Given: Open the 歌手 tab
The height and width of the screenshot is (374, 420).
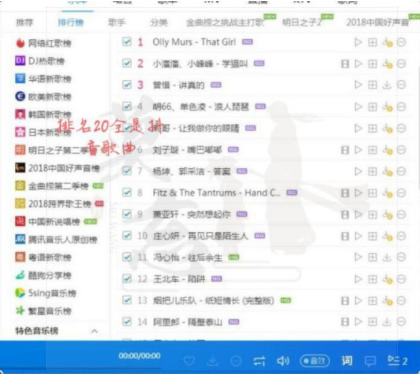Looking at the screenshot, I should [x=117, y=23].
